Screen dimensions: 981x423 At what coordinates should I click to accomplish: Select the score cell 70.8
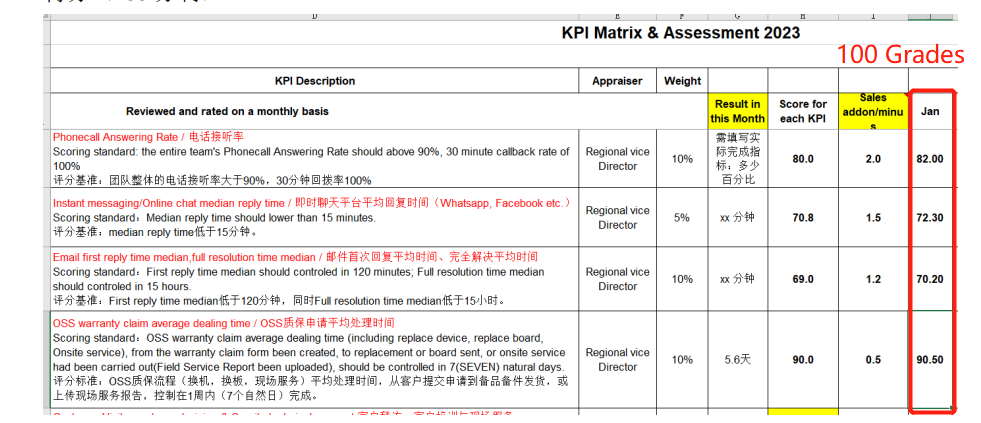click(803, 218)
